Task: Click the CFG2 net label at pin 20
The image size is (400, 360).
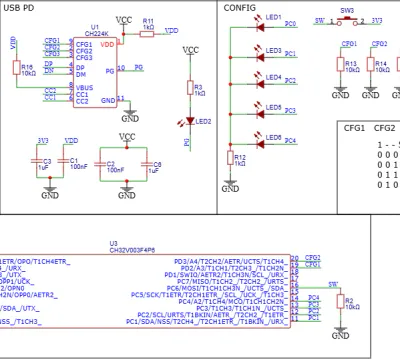Action: point(313,258)
